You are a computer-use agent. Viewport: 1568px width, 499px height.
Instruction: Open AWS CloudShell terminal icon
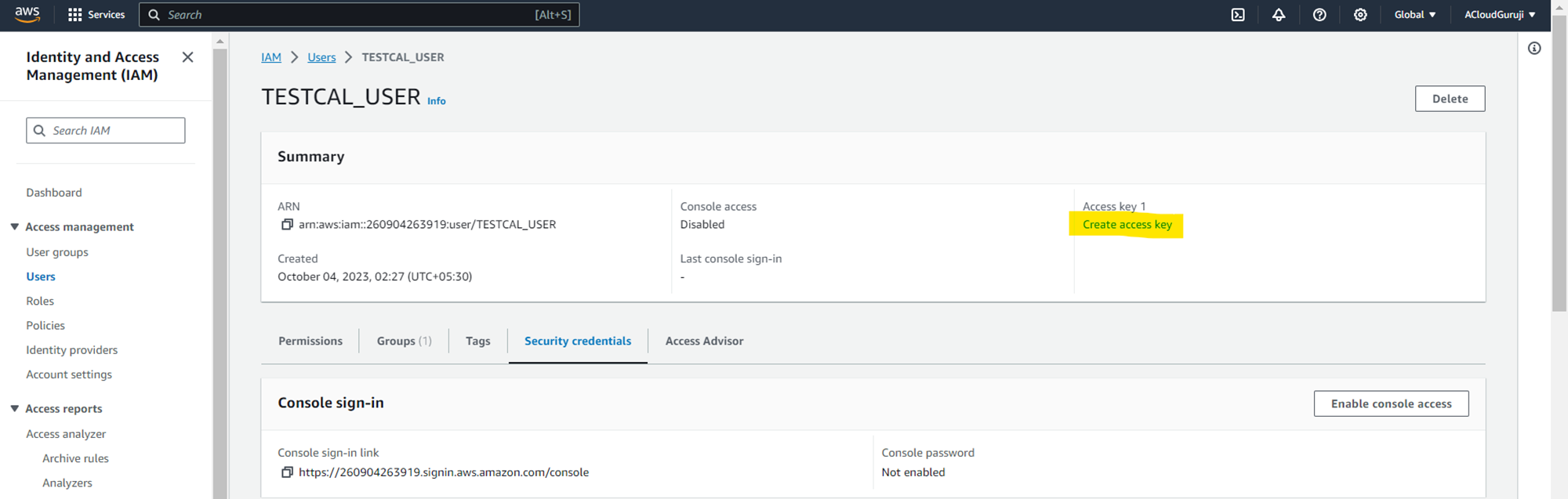[1238, 15]
